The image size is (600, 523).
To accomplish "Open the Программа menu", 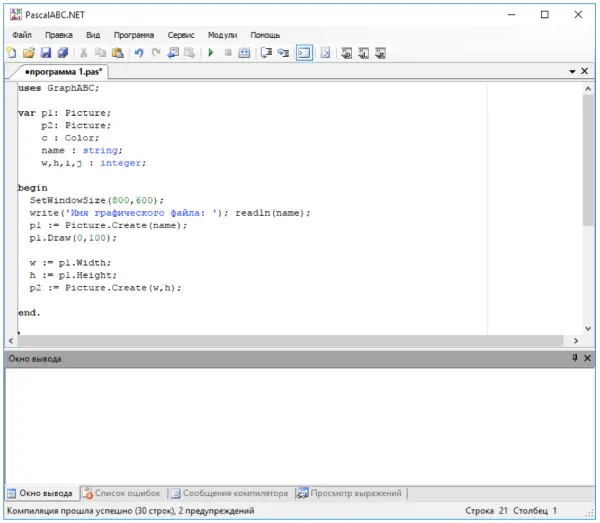I will click(x=134, y=35).
